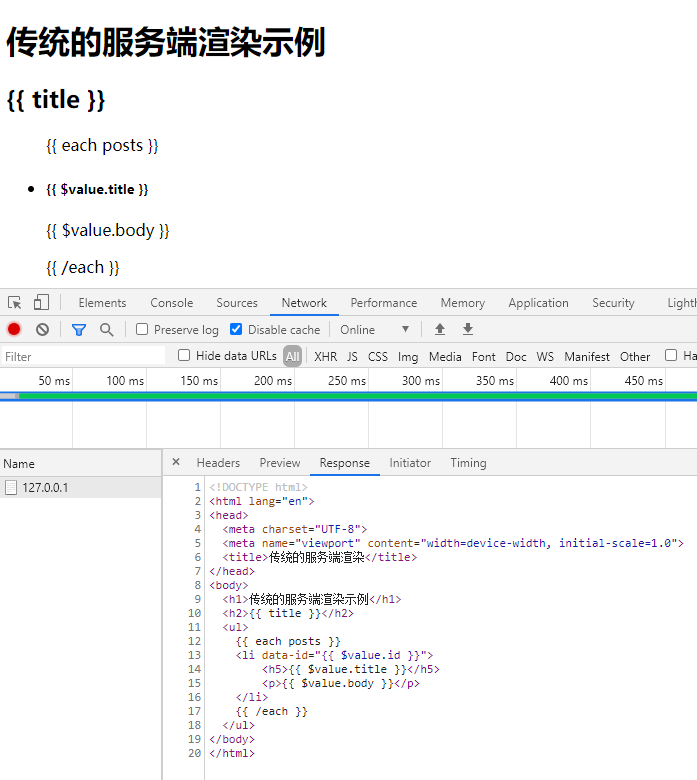Open the Console panel tab

172,303
